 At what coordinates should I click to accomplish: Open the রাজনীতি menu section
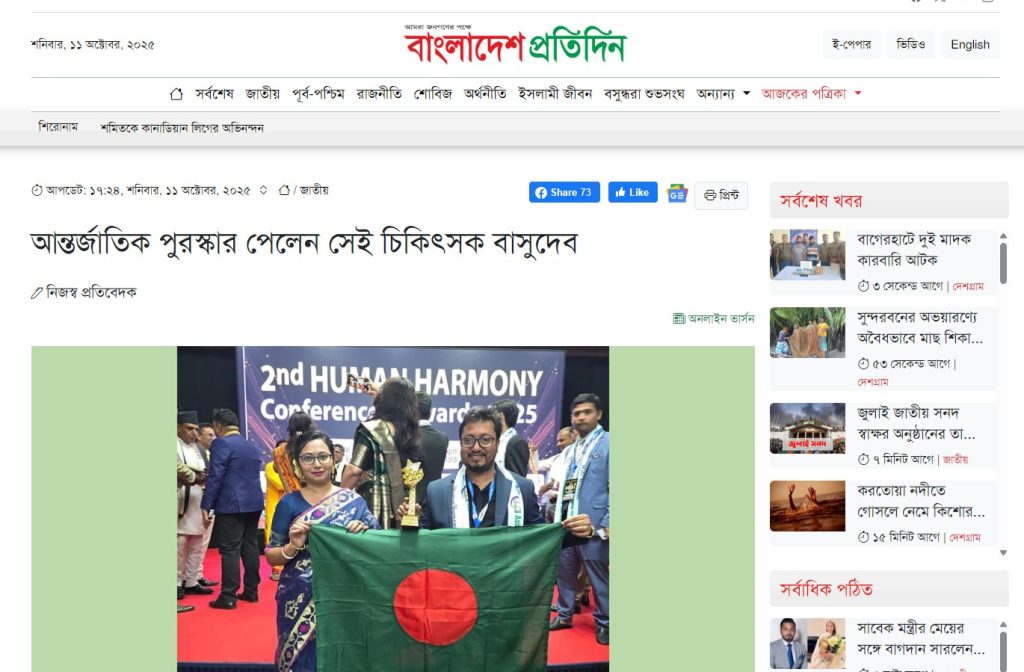[379, 94]
